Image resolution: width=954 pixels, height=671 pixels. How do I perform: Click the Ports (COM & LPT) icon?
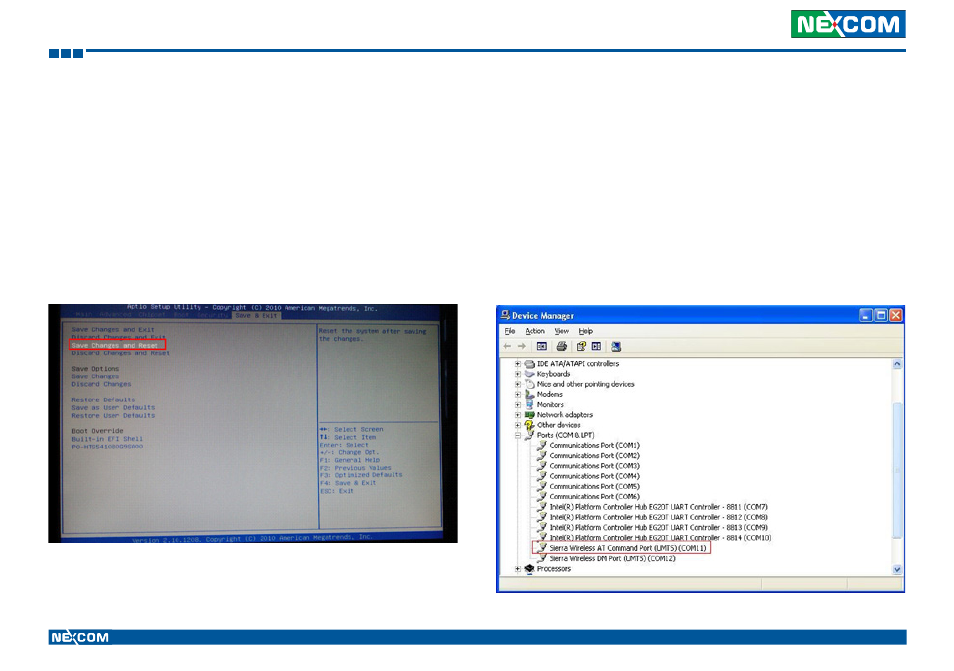[x=529, y=436]
